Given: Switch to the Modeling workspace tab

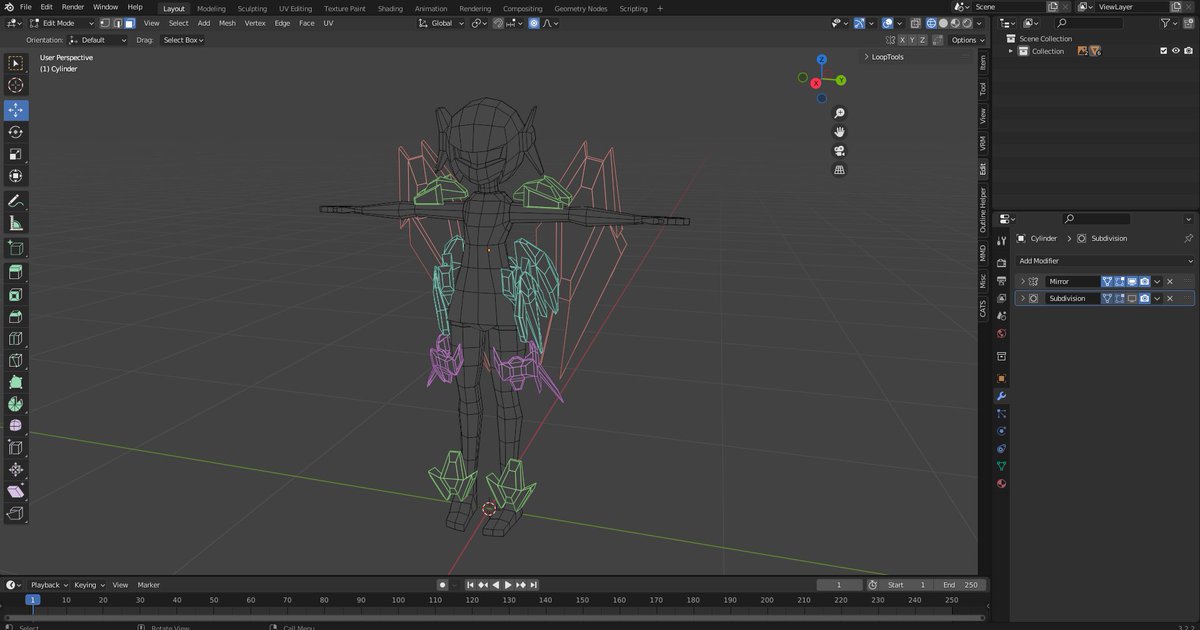Looking at the screenshot, I should 211,8.
